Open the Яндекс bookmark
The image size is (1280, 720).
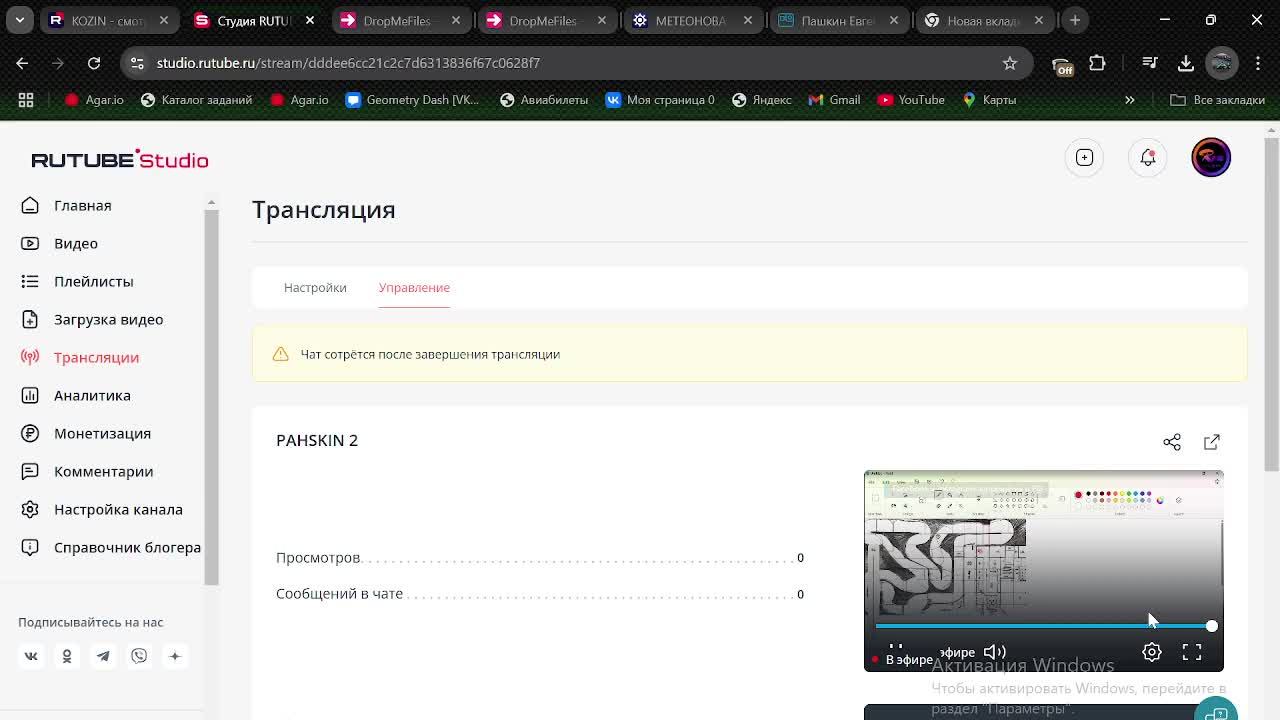tap(761, 100)
